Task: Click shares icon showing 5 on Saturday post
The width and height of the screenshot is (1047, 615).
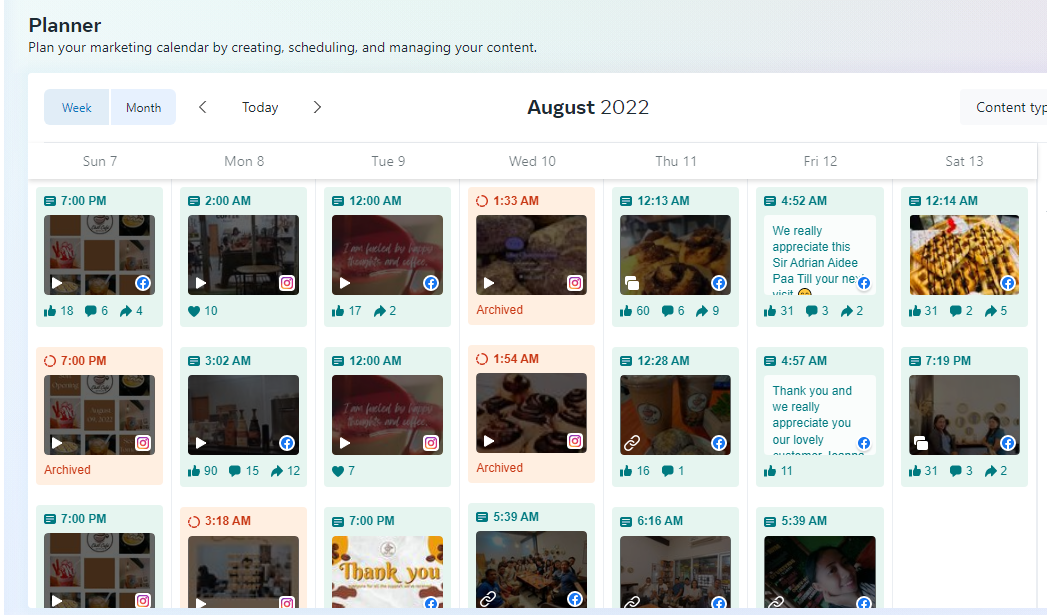Action: pos(990,311)
